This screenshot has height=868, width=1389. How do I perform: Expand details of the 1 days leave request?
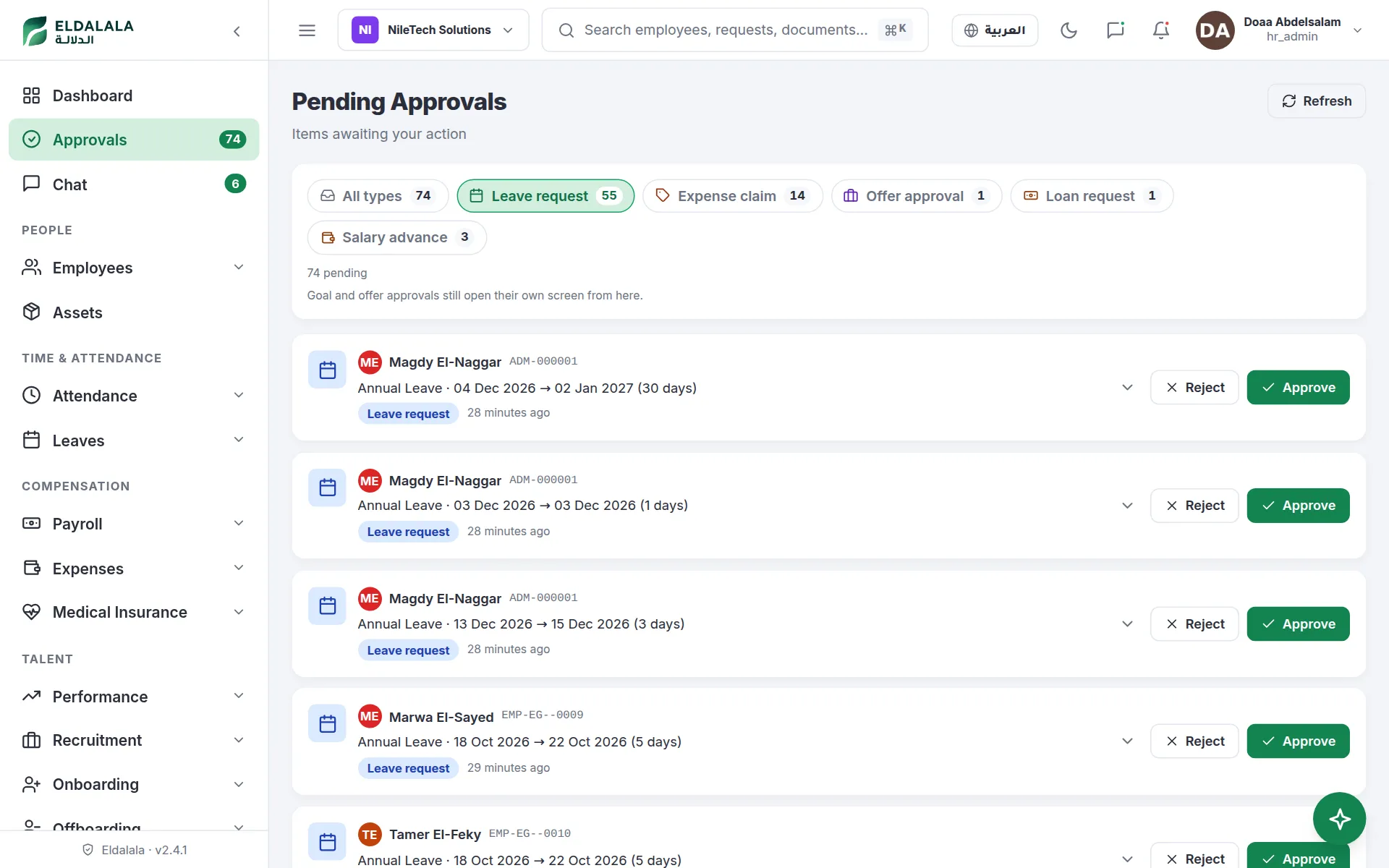pyautogui.click(x=1127, y=506)
